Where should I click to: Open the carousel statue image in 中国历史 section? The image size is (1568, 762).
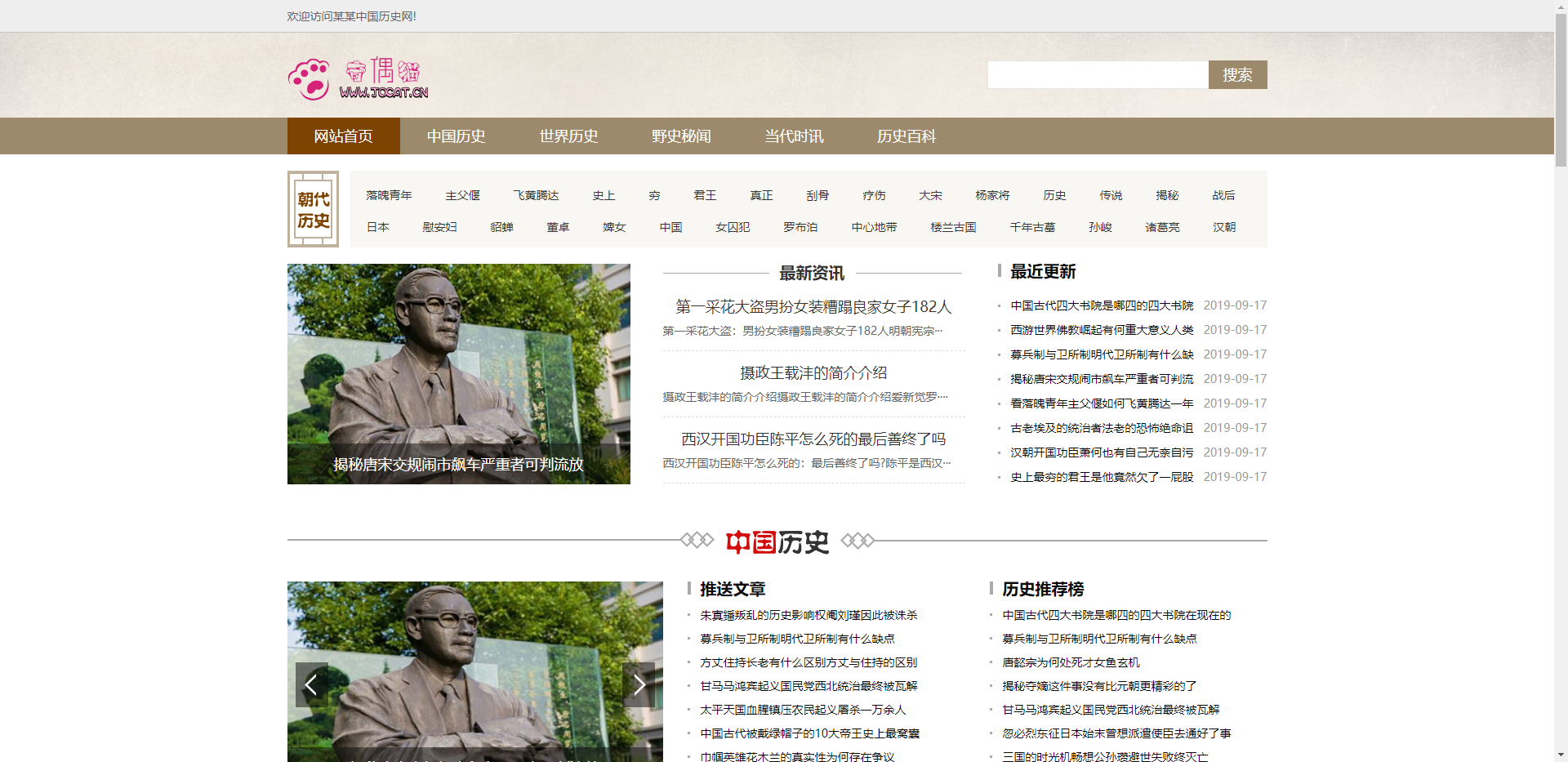click(475, 671)
